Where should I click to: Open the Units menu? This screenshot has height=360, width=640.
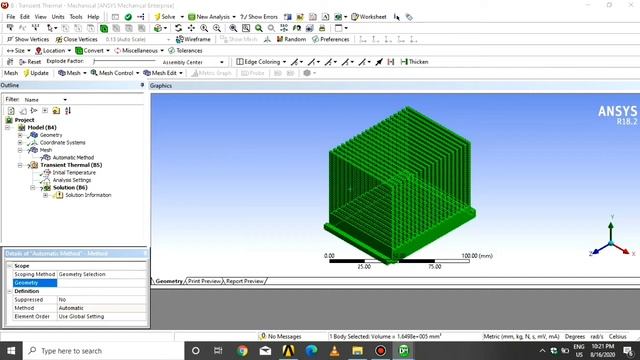[x=58, y=17]
